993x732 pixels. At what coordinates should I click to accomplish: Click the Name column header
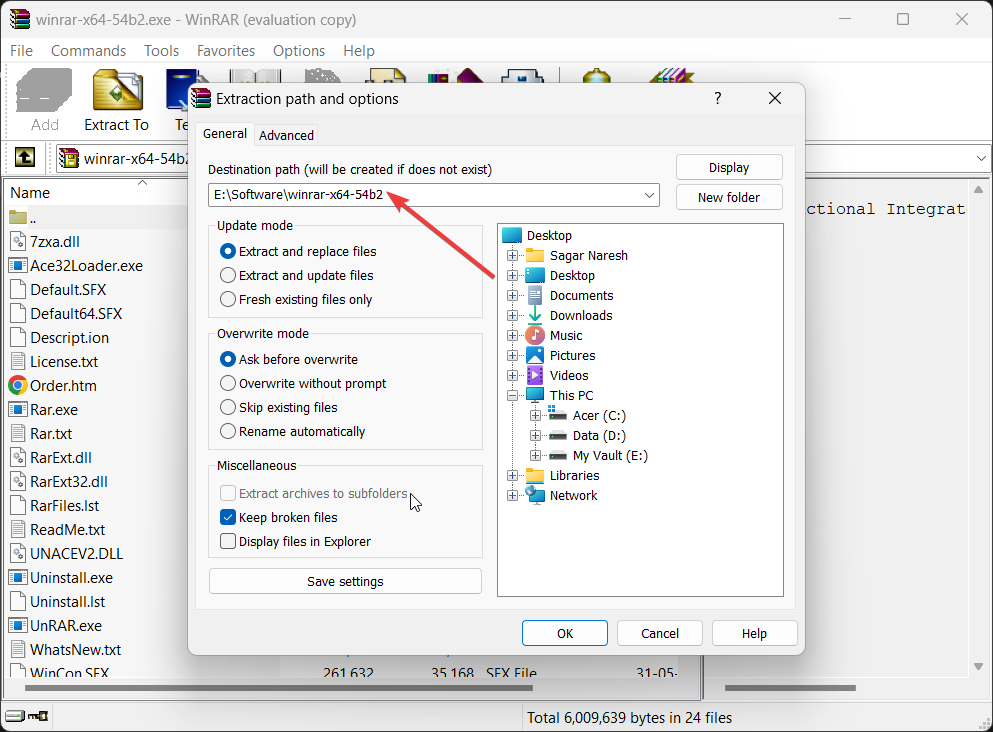point(30,192)
